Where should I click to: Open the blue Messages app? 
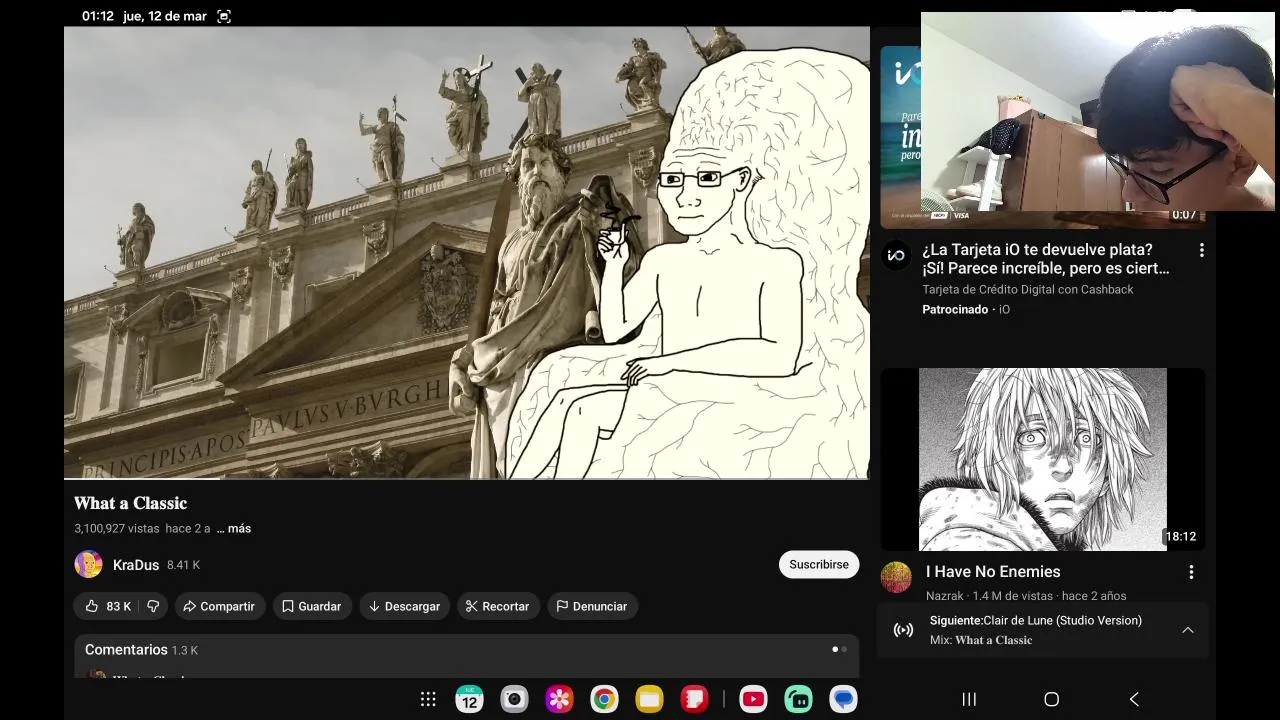coord(843,699)
